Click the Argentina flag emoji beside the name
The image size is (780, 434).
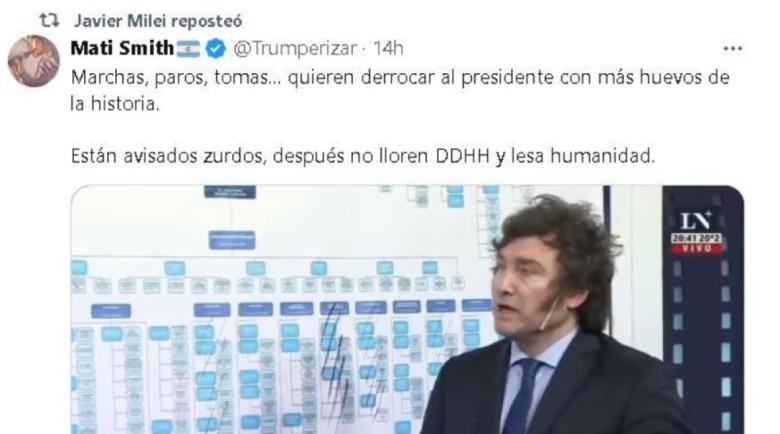click(x=189, y=49)
